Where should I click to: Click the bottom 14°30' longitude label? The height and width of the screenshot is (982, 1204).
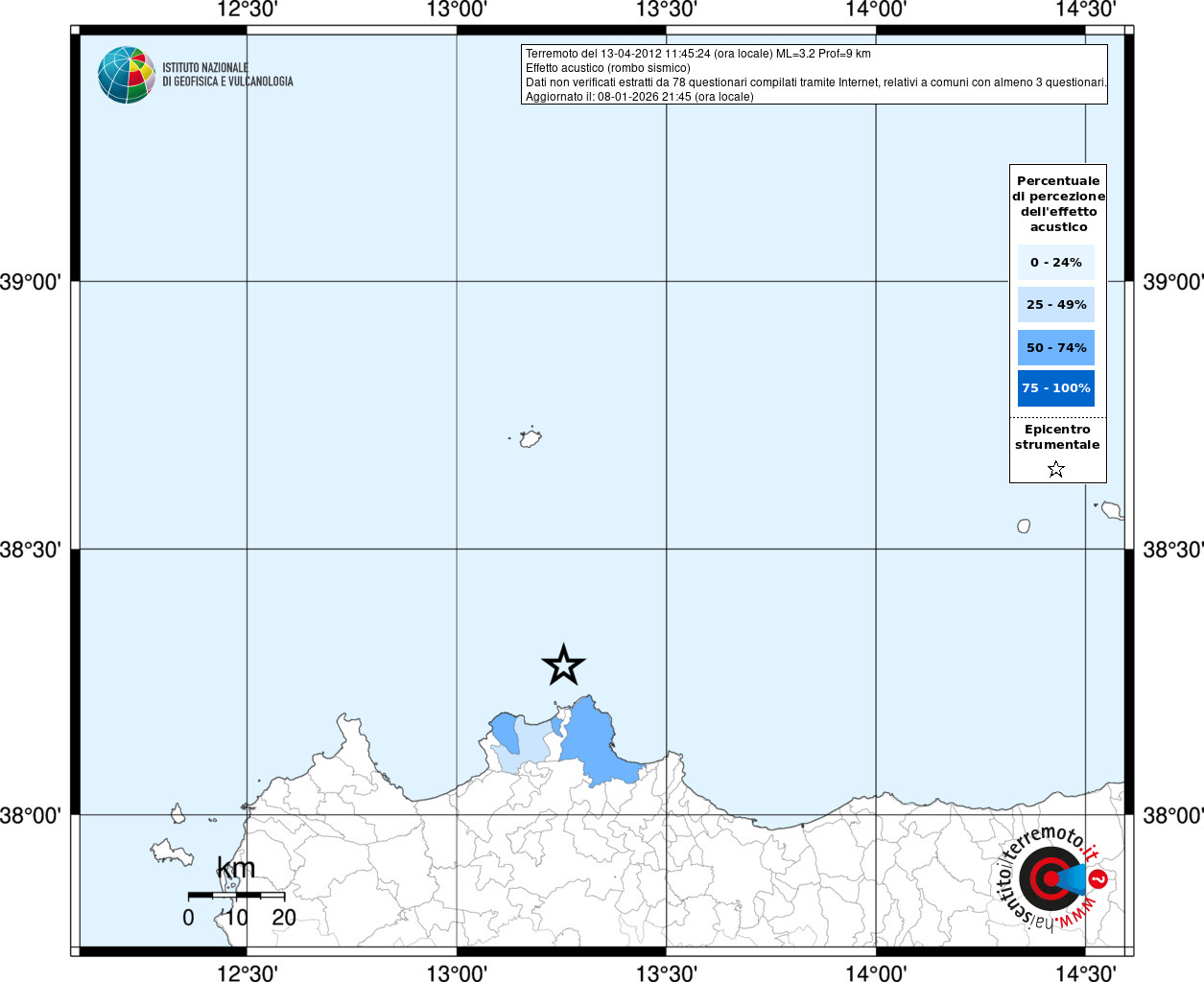[1085, 973]
